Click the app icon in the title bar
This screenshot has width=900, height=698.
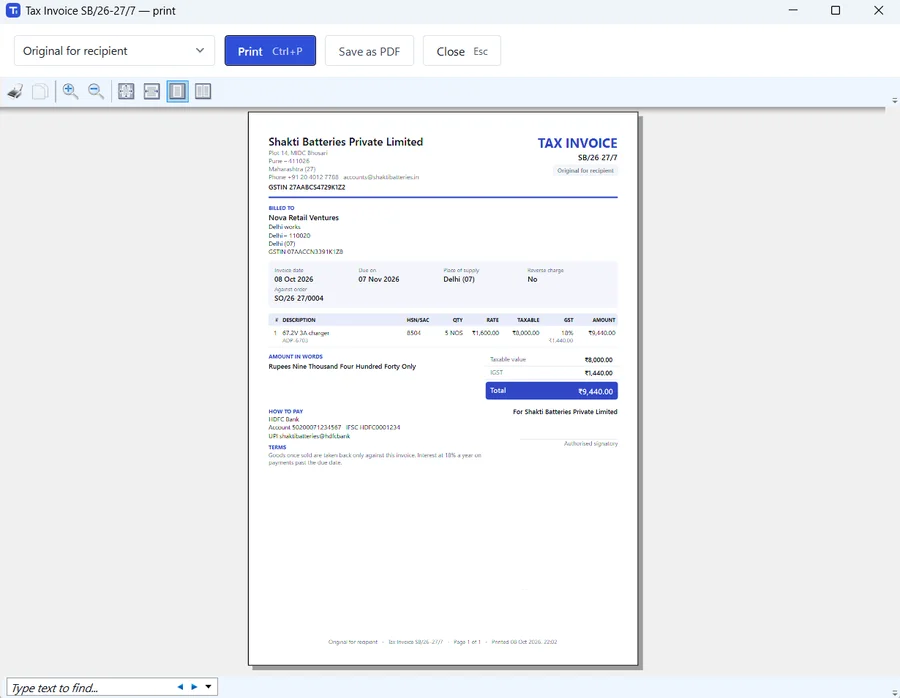click(x=13, y=10)
